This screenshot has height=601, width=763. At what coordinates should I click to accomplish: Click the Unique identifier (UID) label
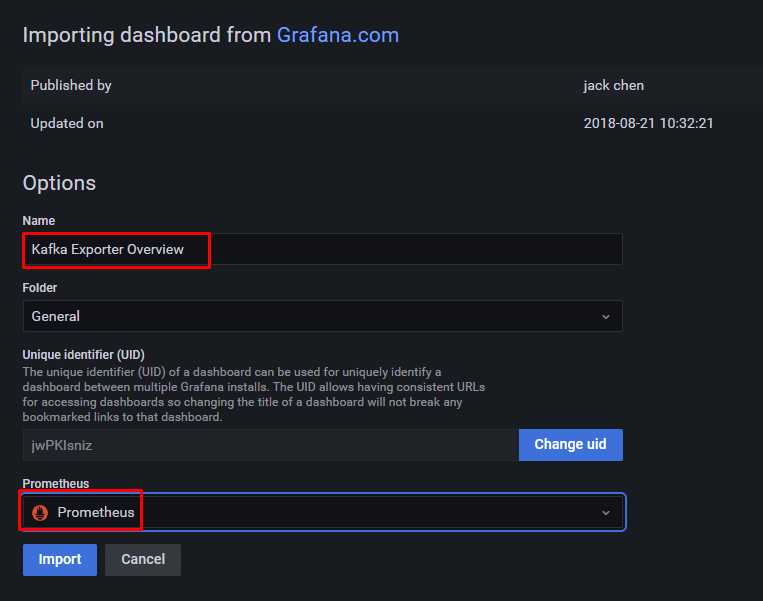(x=84, y=355)
